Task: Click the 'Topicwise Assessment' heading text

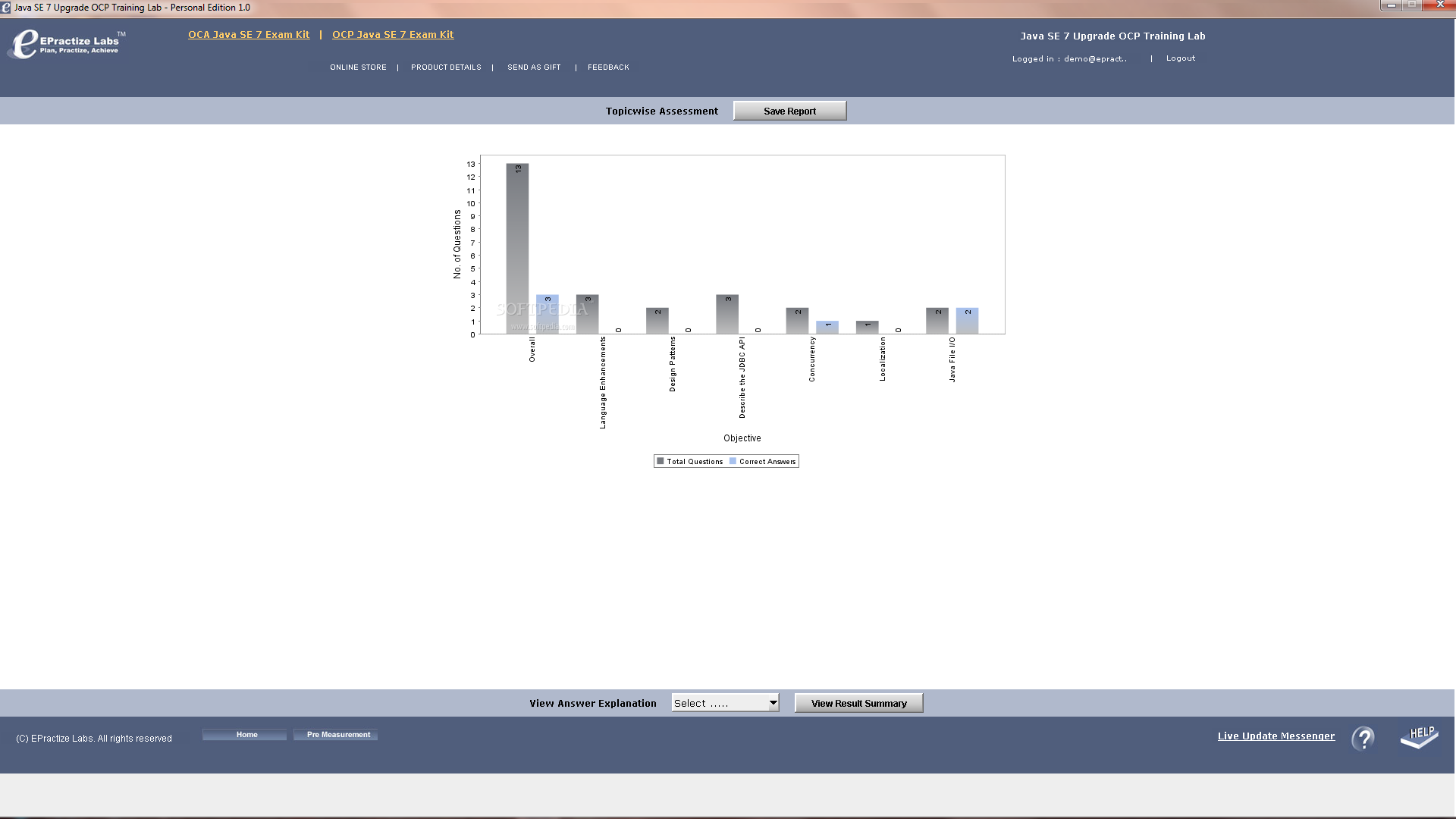Action: [661, 111]
